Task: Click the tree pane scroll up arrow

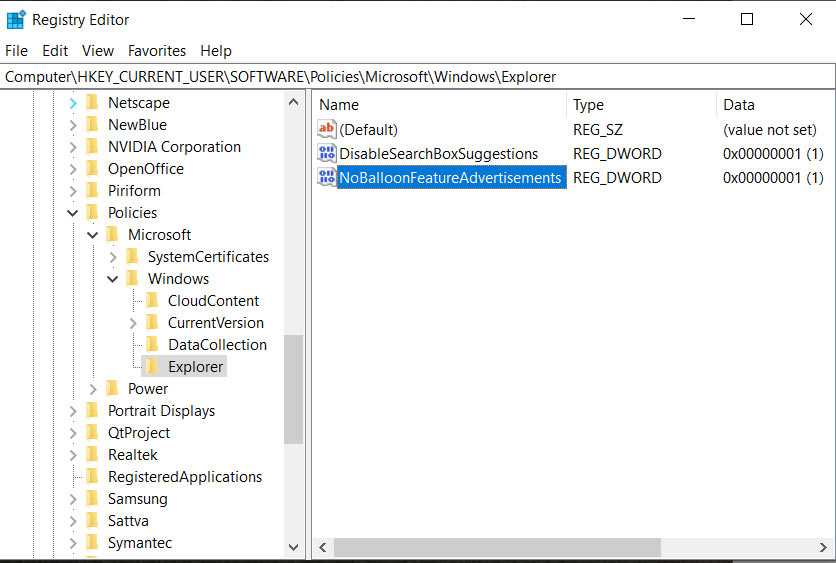Action: pyautogui.click(x=293, y=102)
